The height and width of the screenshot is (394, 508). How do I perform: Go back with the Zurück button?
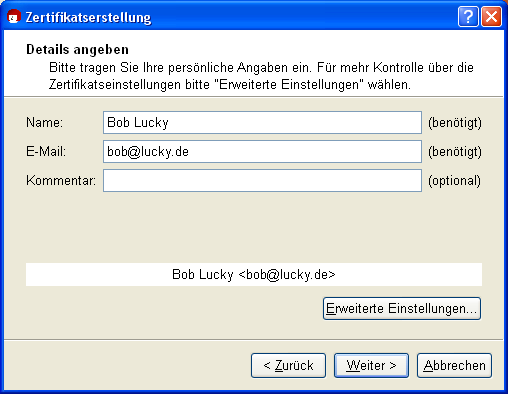[288, 366]
